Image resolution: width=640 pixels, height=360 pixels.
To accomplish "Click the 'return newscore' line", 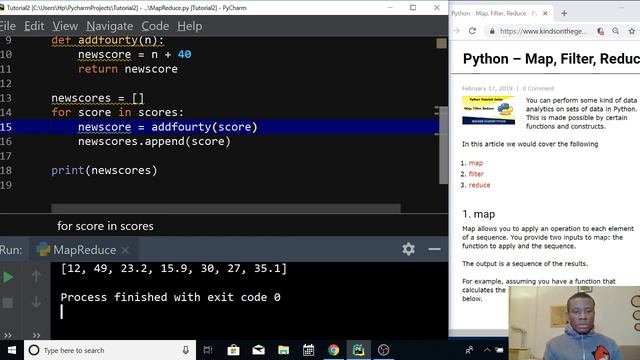I will point(128,69).
